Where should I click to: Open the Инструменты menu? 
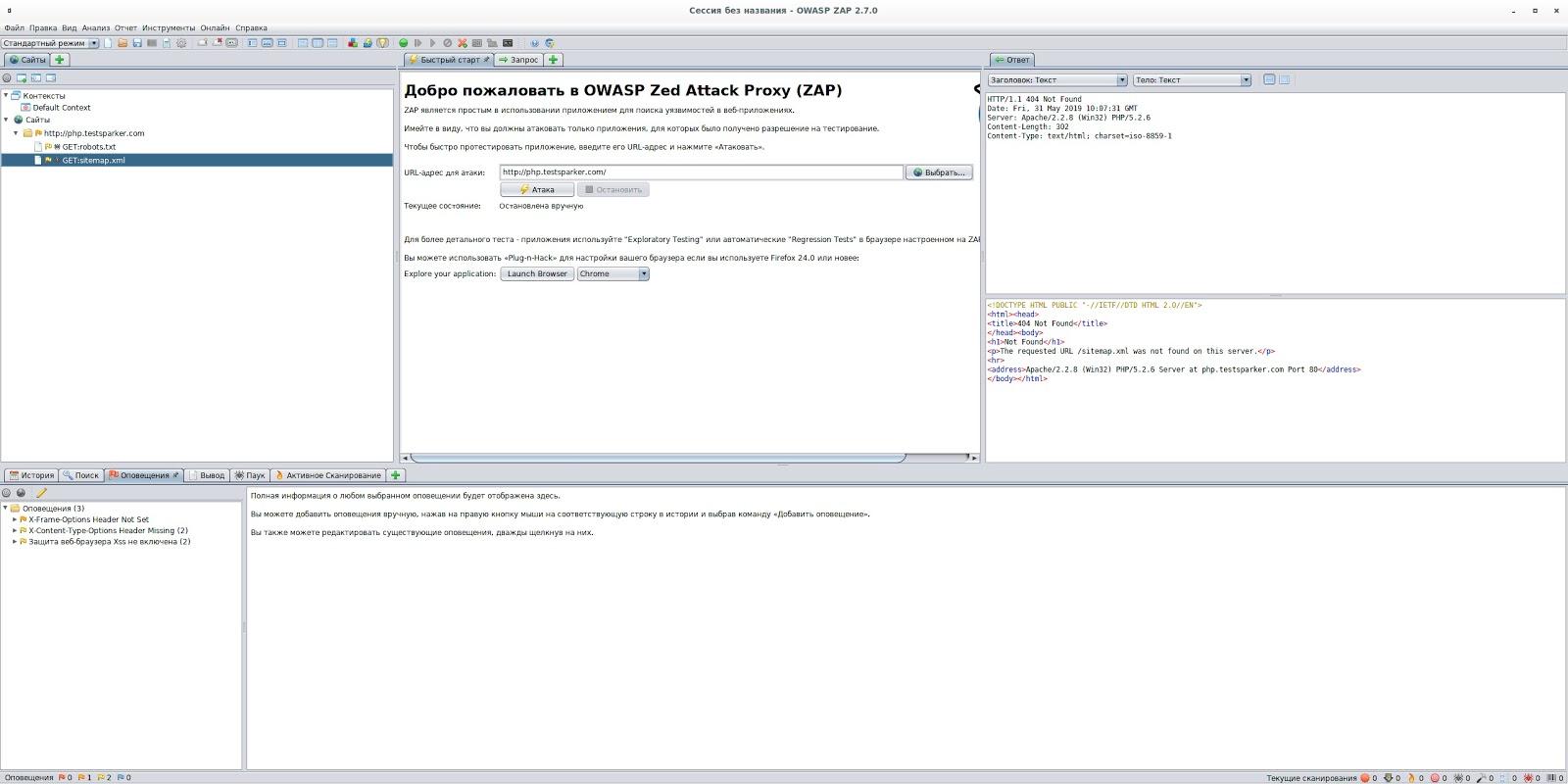point(169,27)
